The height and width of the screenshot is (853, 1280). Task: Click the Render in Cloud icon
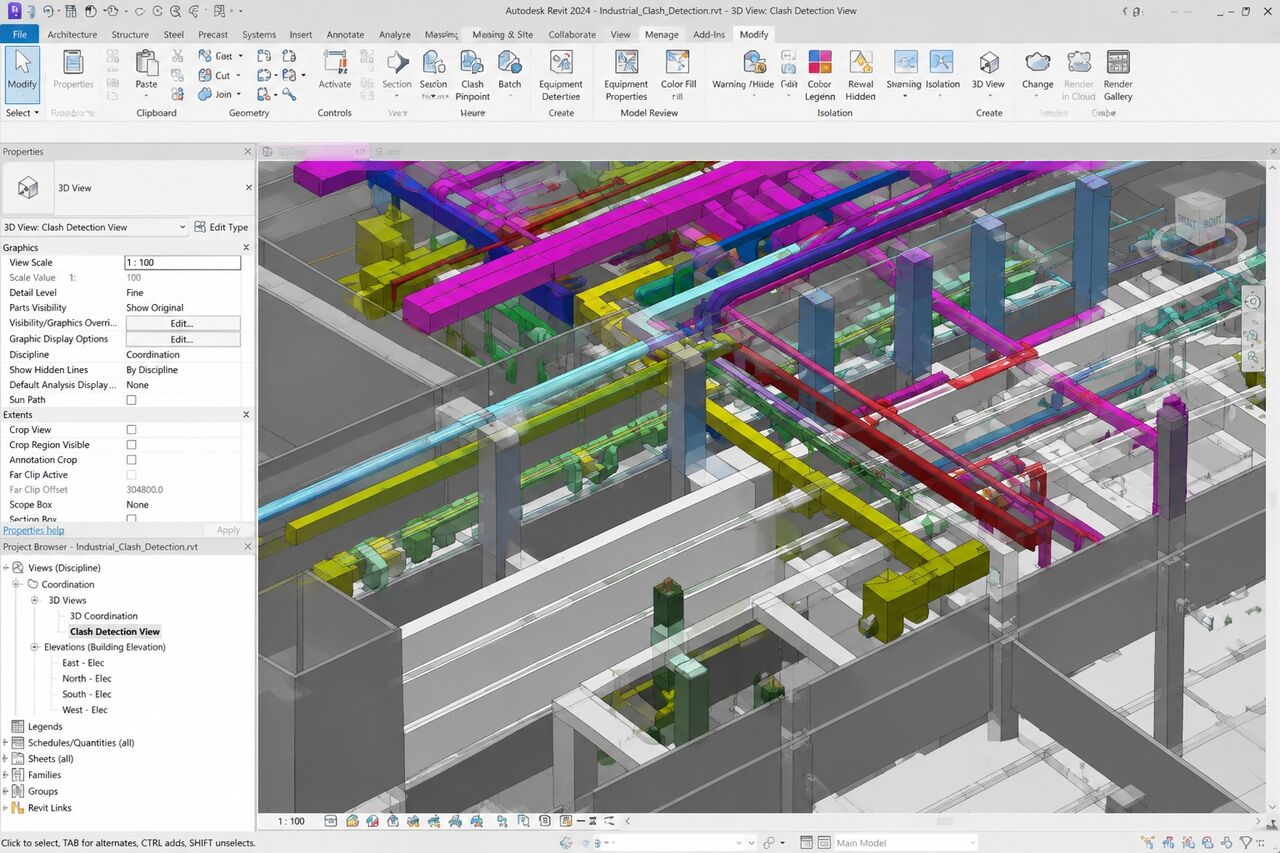pos(1078,64)
